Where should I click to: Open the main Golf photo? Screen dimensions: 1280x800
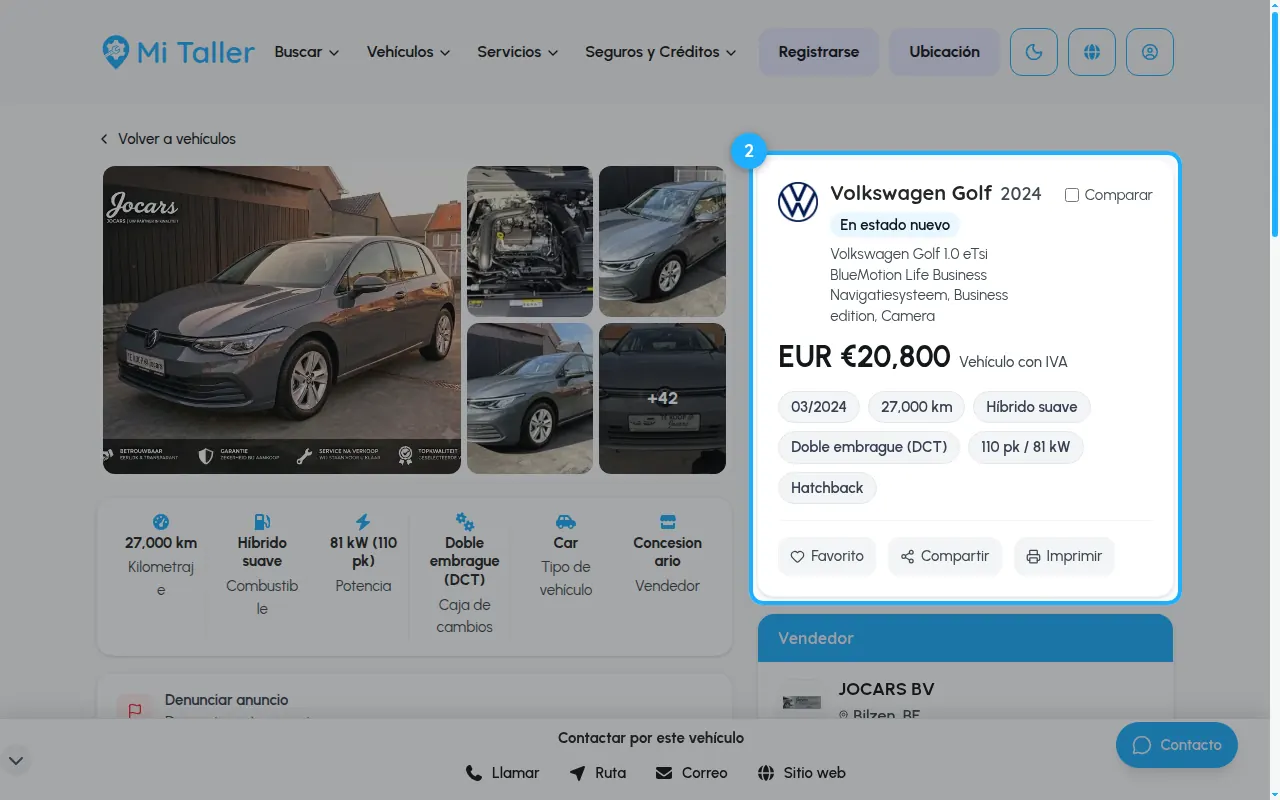pos(282,320)
